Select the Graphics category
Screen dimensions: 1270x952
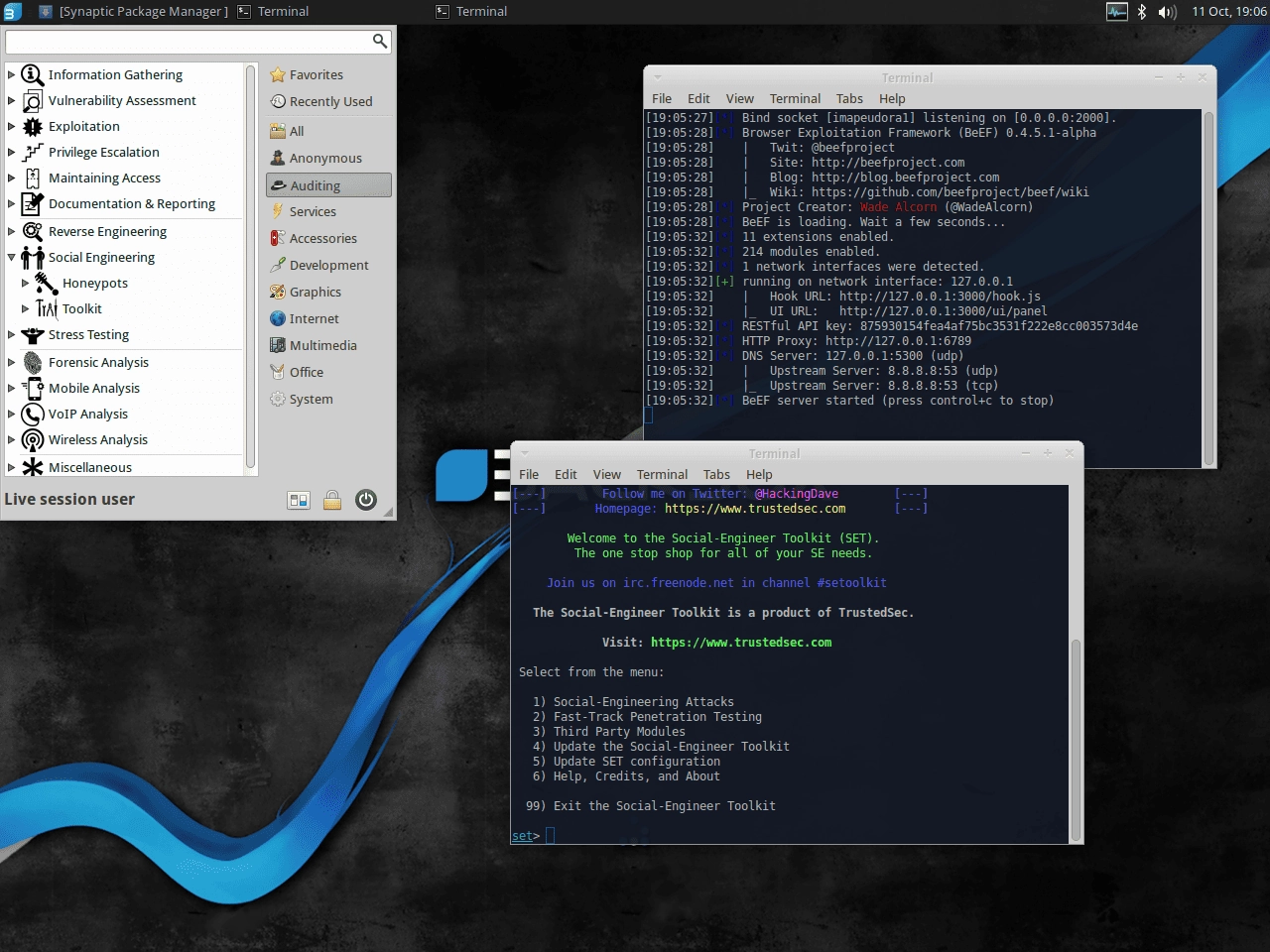click(329, 292)
